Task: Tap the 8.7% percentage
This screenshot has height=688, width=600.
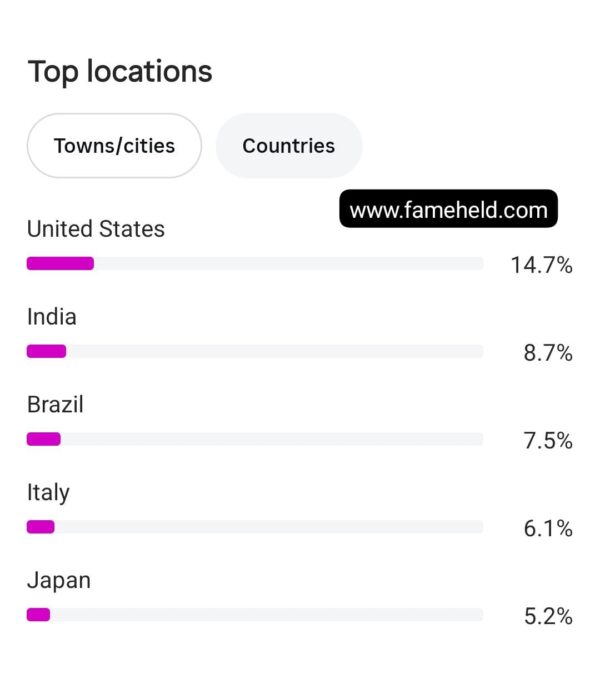Action: [548, 353]
